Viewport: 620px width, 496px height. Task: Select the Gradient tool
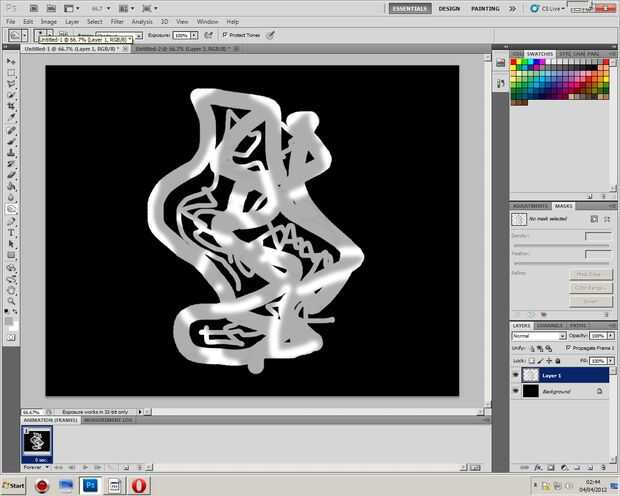coord(11,186)
